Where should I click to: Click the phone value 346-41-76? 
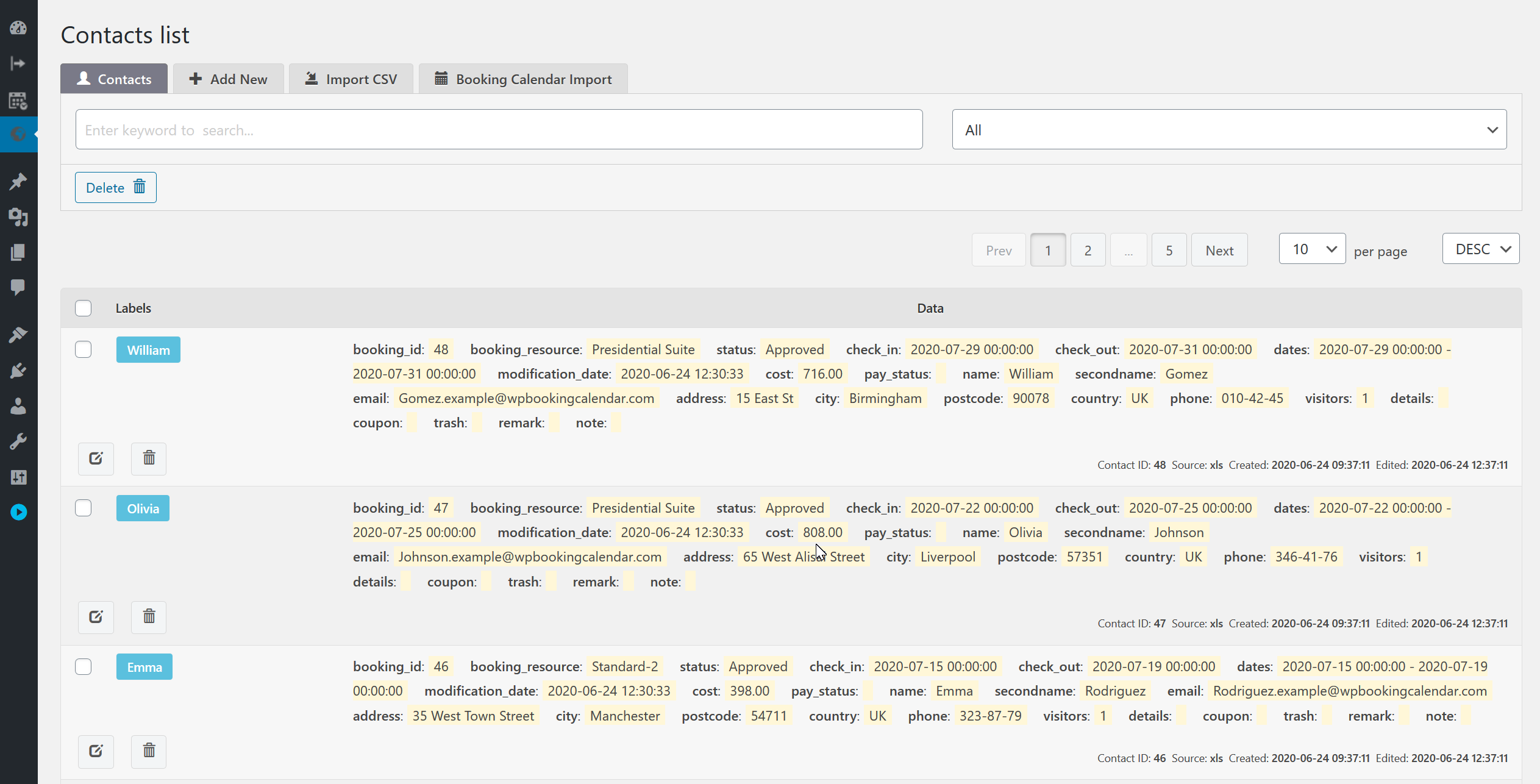(1306, 557)
